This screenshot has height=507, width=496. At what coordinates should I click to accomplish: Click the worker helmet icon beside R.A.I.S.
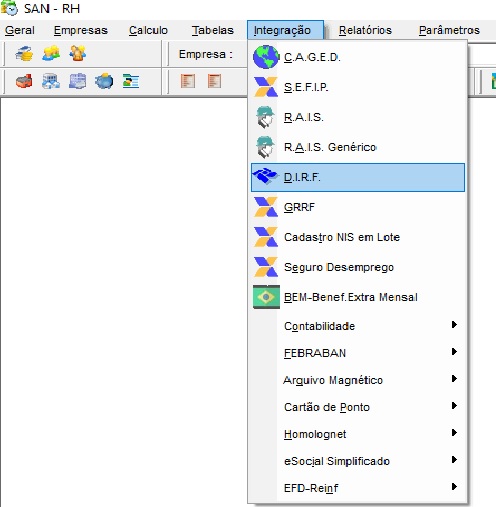click(265, 117)
